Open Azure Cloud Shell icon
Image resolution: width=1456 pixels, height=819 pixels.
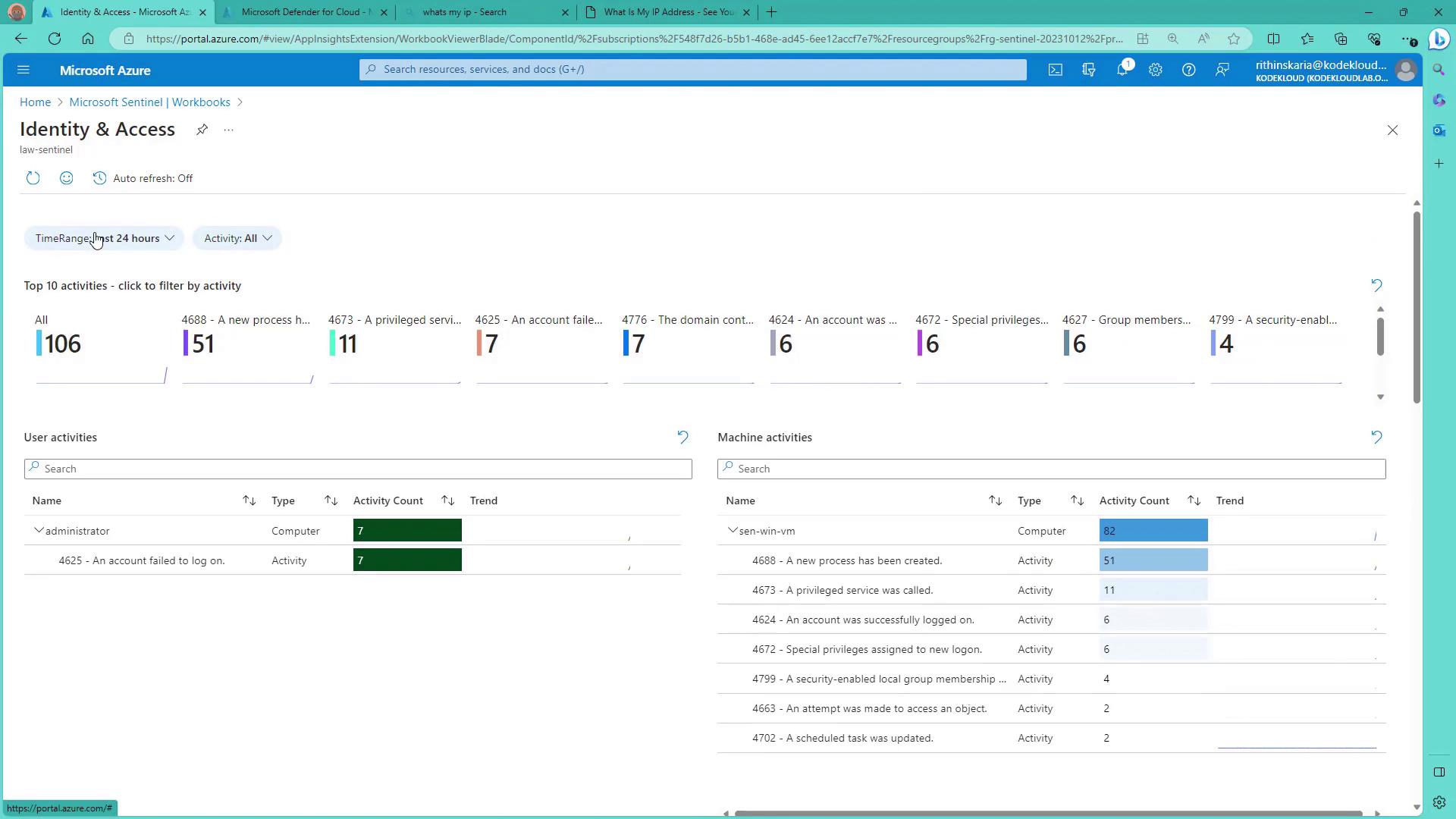[1055, 70]
